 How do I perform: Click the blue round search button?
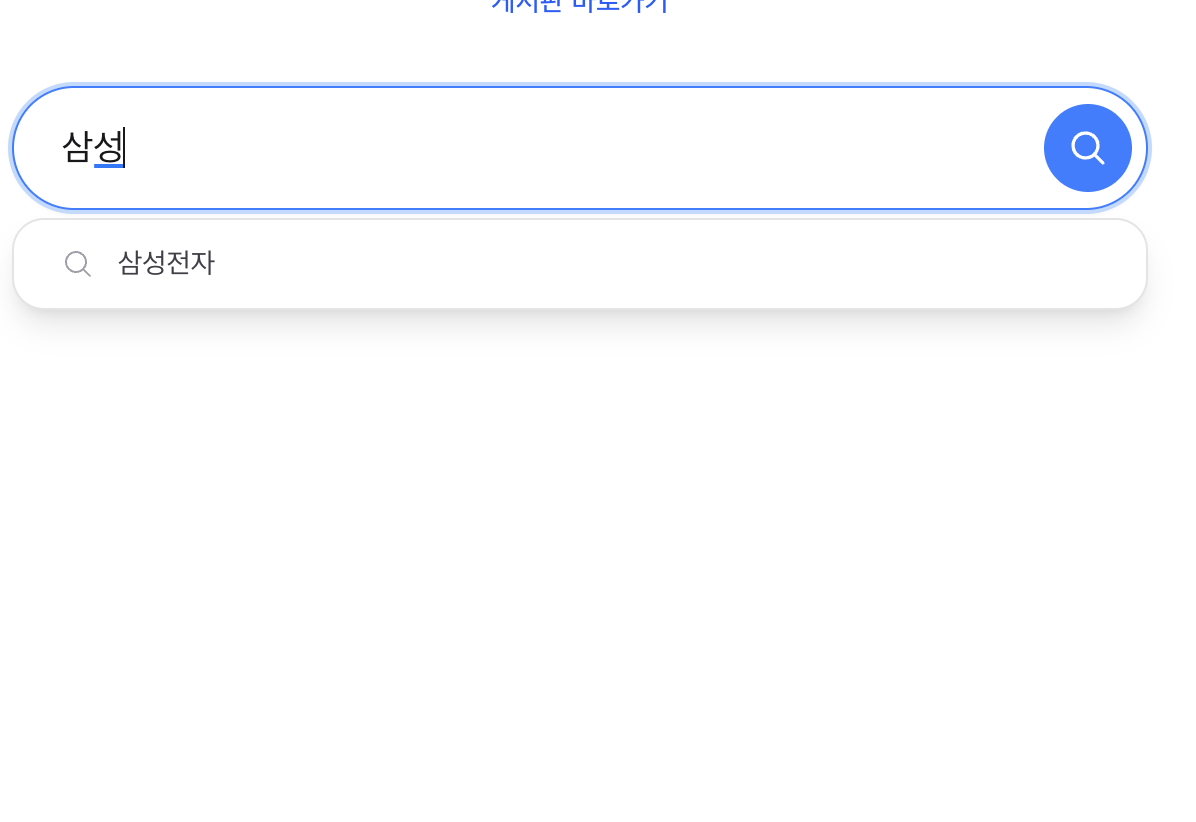tap(1087, 148)
